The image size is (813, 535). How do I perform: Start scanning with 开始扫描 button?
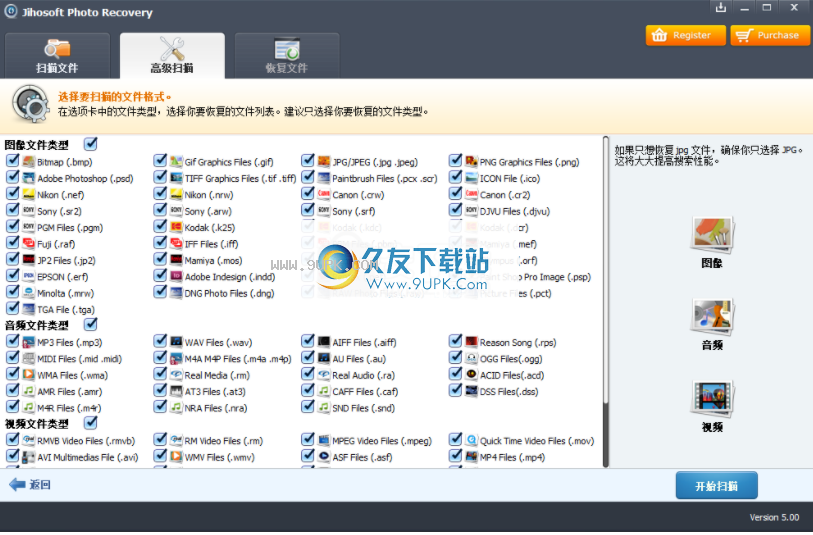(717, 486)
